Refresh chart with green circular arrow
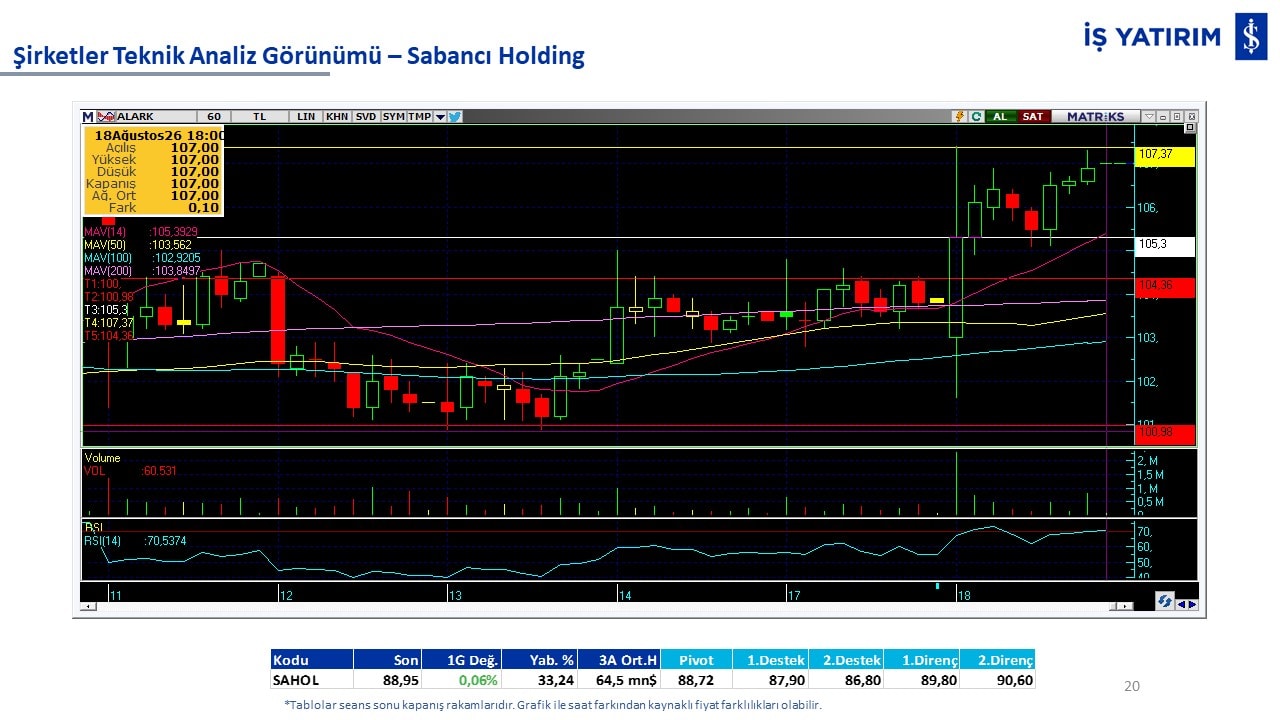Viewport: 1280px width, 720px height. coord(976,117)
